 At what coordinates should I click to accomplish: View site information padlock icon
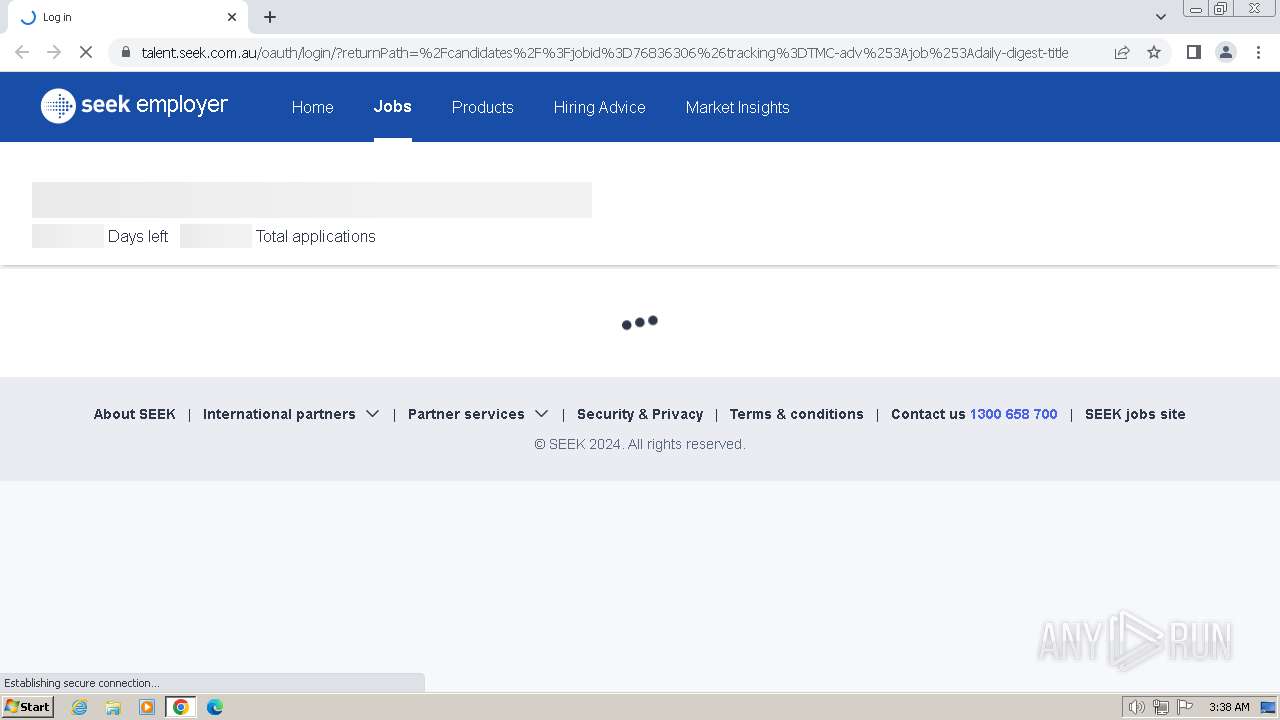pyautogui.click(x=125, y=52)
